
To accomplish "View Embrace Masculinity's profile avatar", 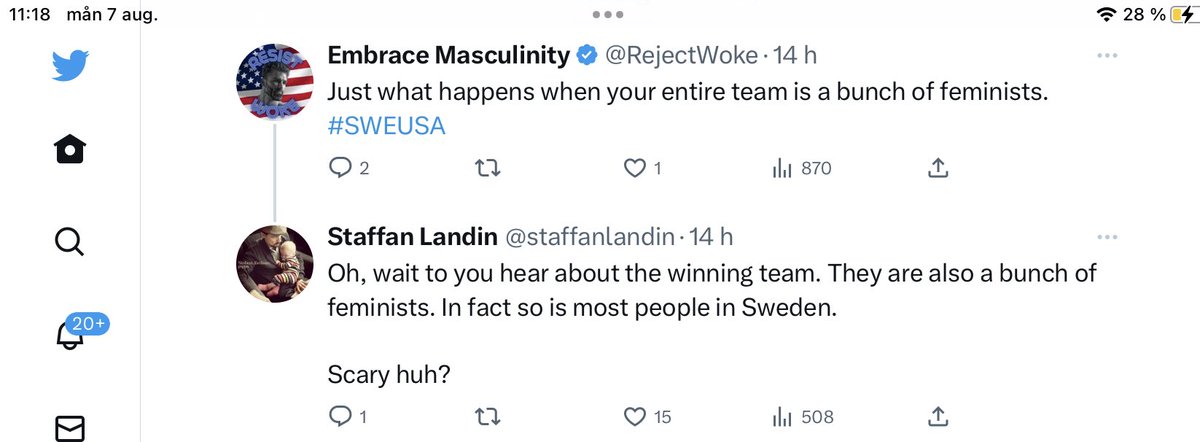I will (274, 82).
